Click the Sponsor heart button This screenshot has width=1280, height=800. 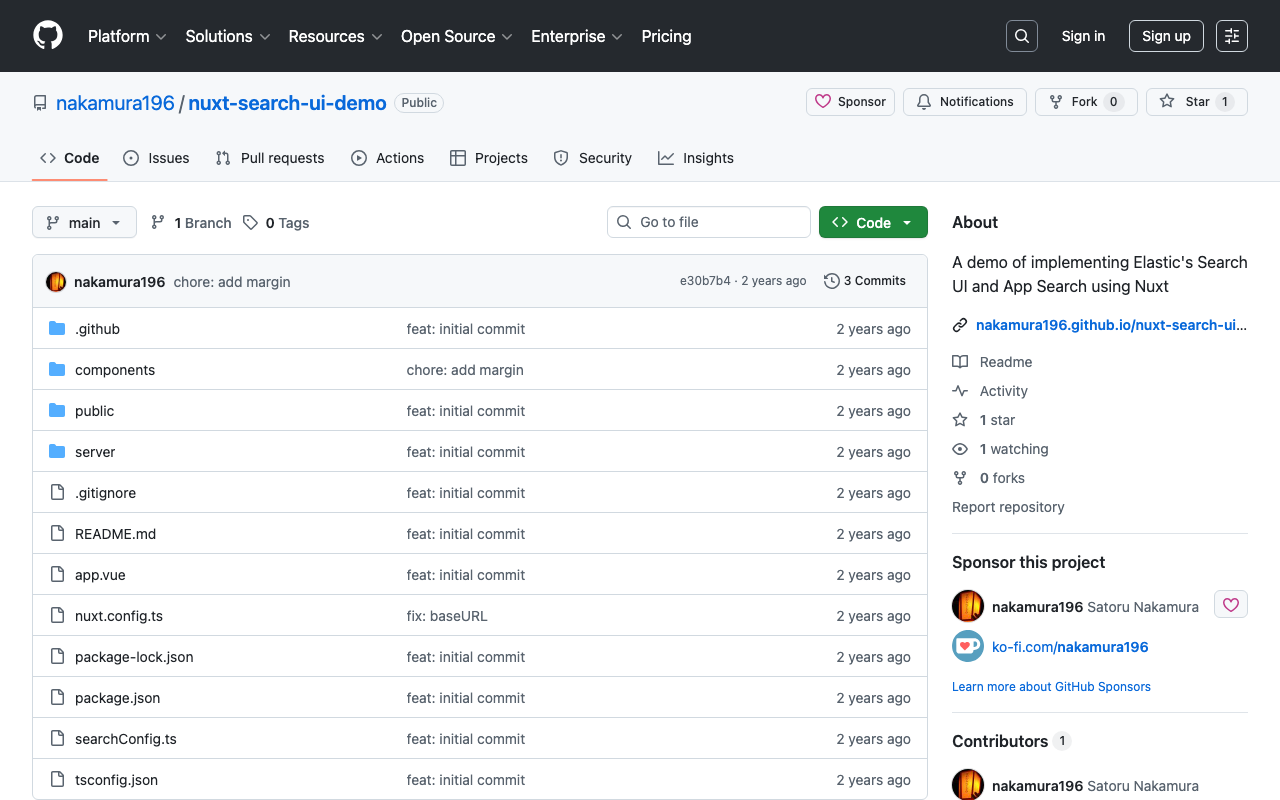[x=850, y=102]
